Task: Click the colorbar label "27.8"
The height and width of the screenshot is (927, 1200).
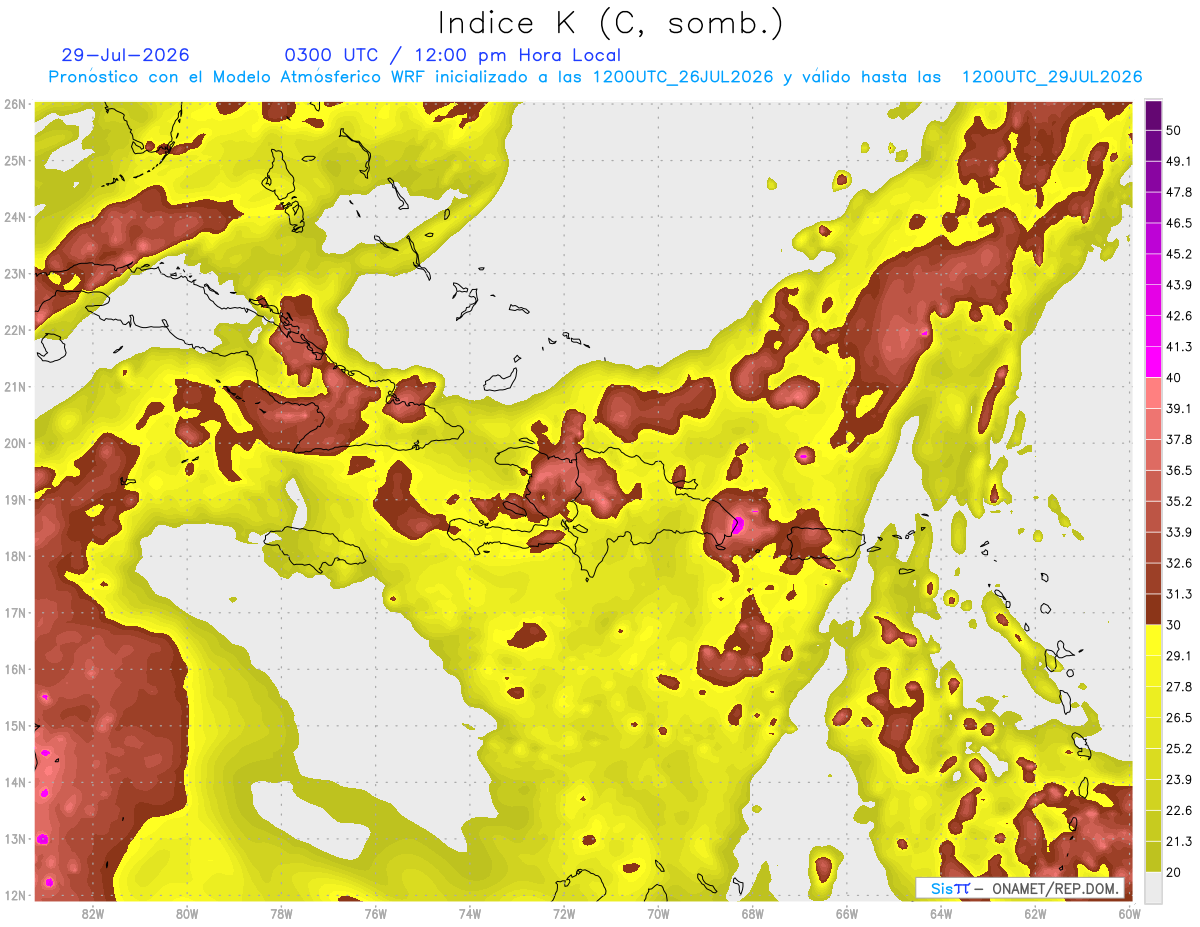Action: coord(1178,686)
